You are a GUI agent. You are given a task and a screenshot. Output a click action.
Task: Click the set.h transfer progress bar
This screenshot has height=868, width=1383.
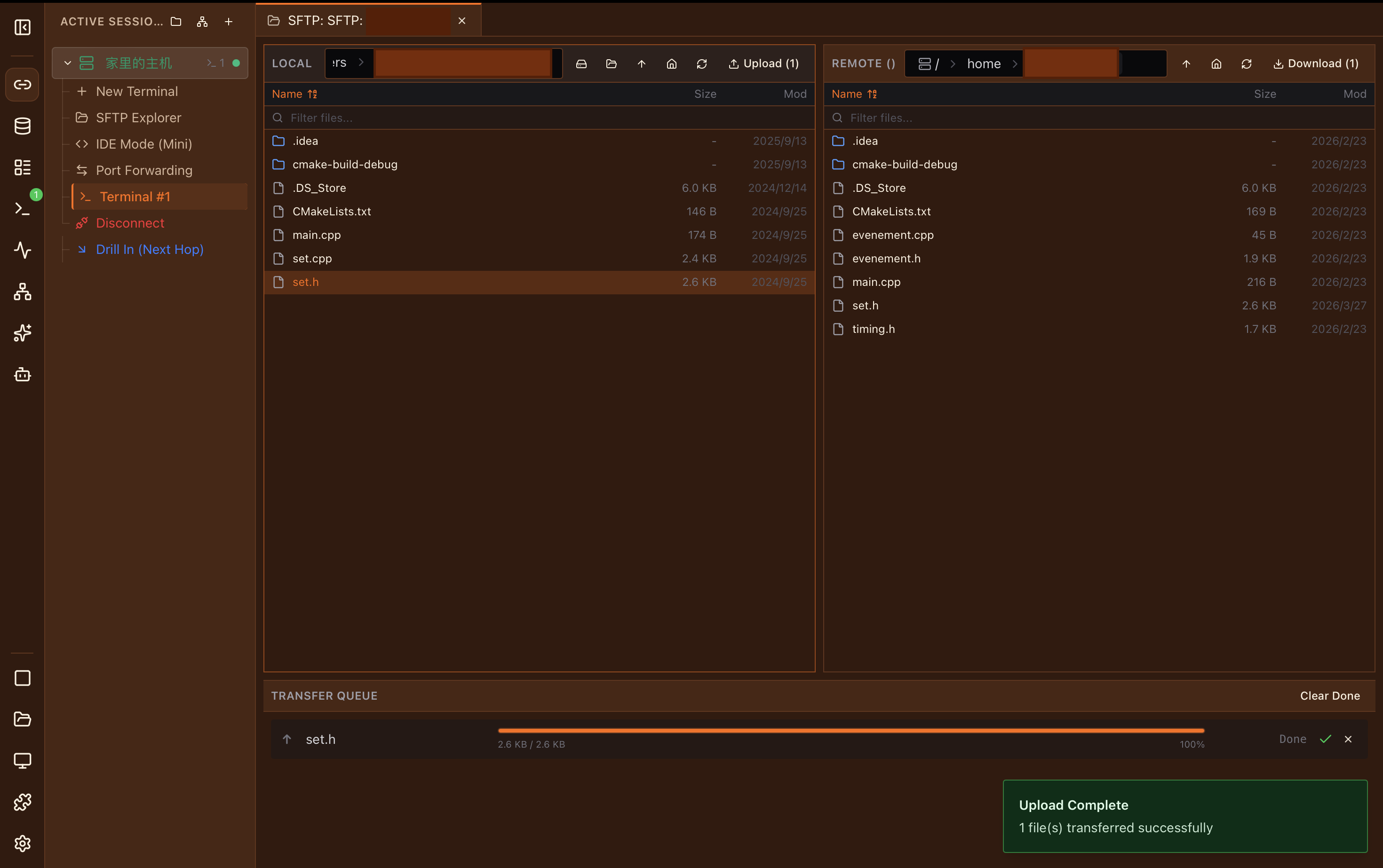[850, 730]
